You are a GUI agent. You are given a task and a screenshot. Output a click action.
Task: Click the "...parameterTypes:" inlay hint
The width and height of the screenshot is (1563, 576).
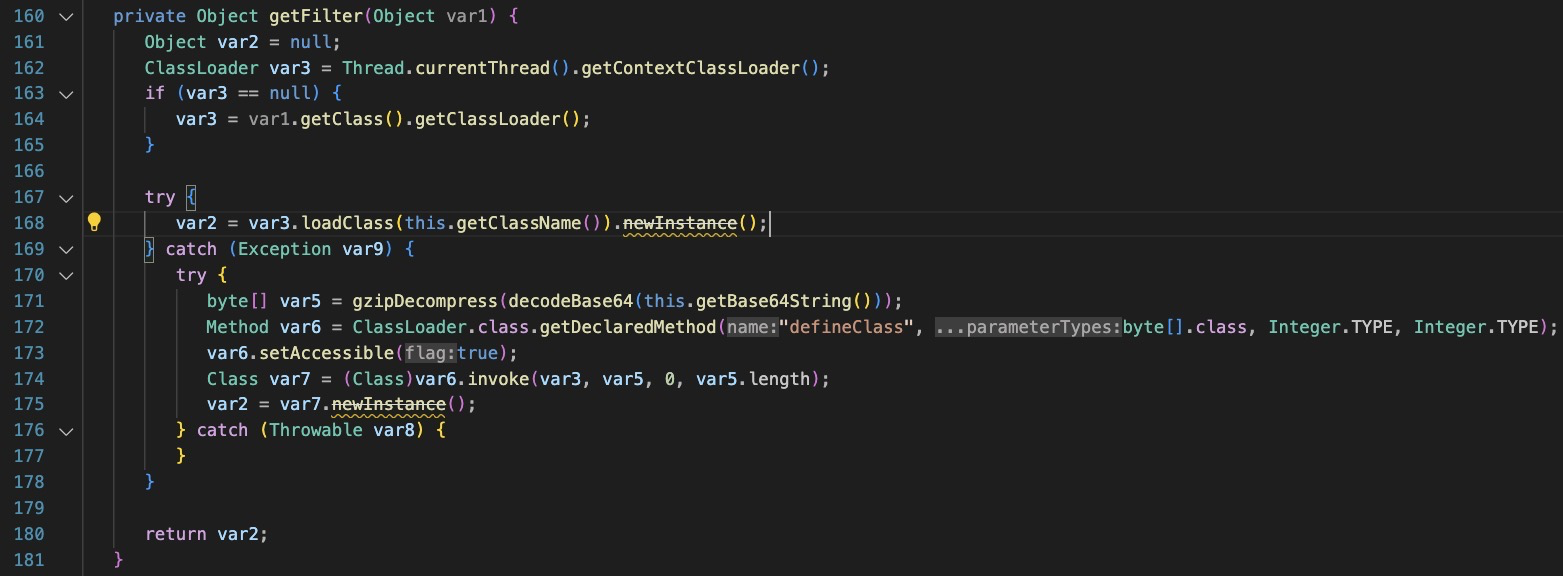pyautogui.click(x=1028, y=327)
